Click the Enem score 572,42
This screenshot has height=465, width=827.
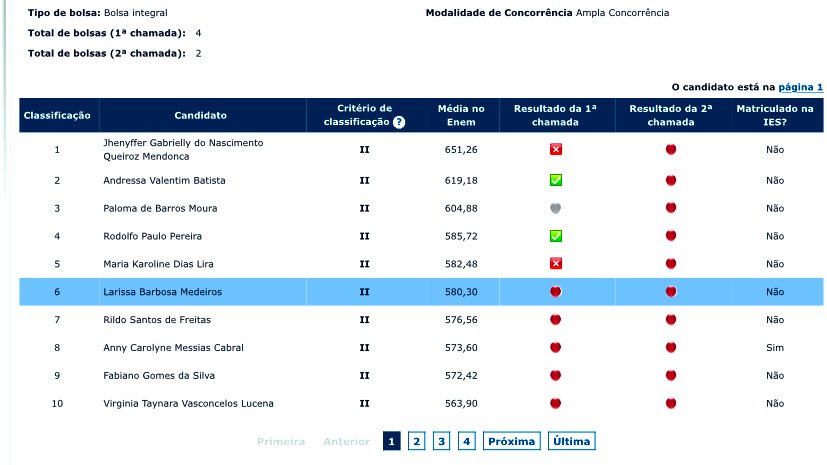click(x=461, y=376)
